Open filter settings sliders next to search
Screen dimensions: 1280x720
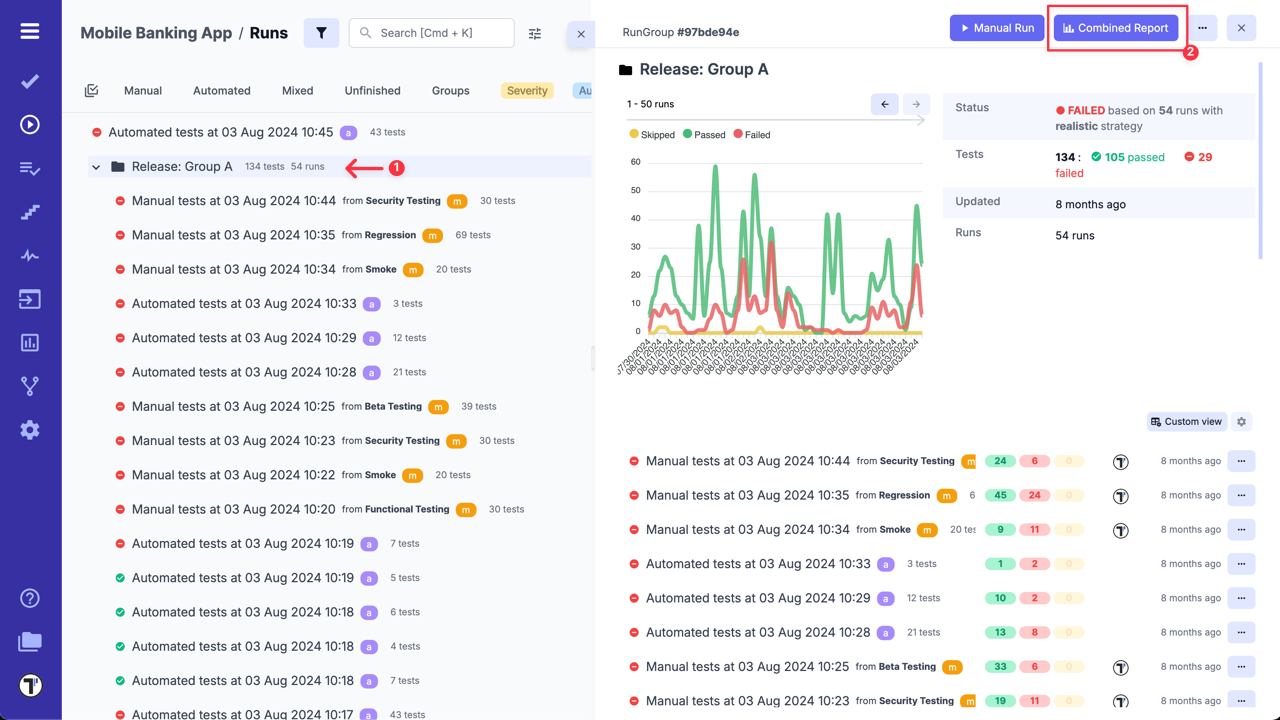535,33
